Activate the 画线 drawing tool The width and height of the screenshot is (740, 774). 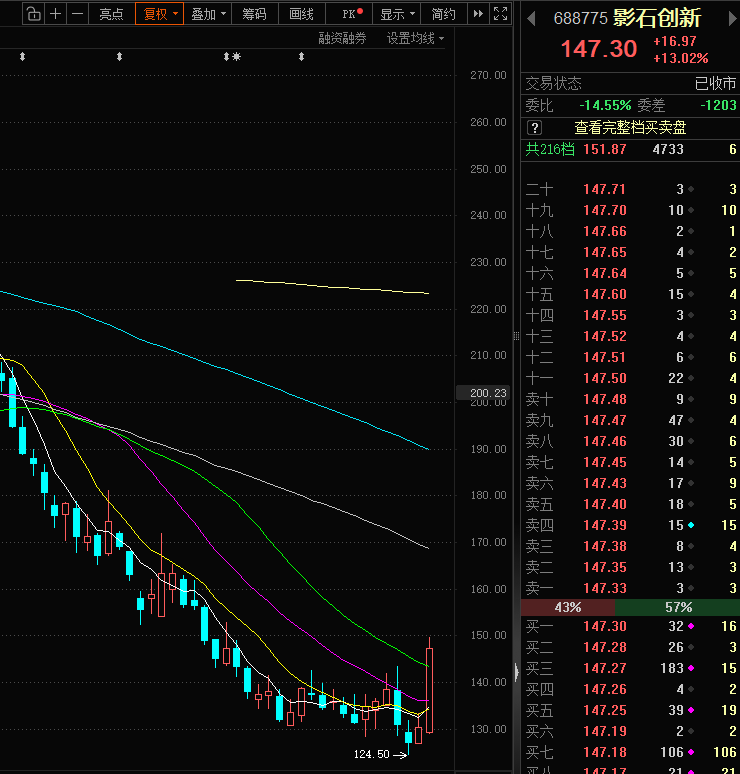(x=302, y=14)
